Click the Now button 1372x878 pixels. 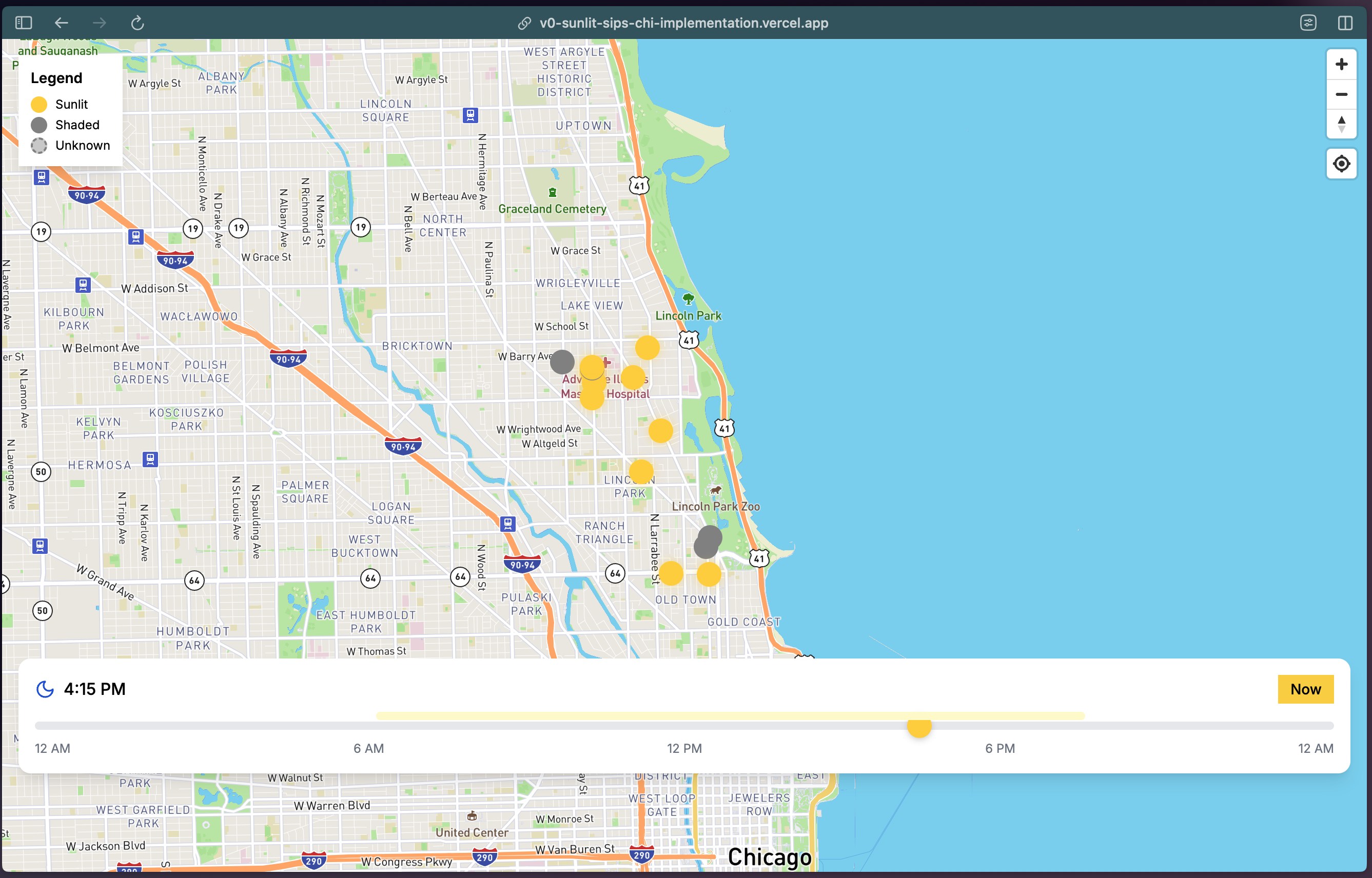1305,689
